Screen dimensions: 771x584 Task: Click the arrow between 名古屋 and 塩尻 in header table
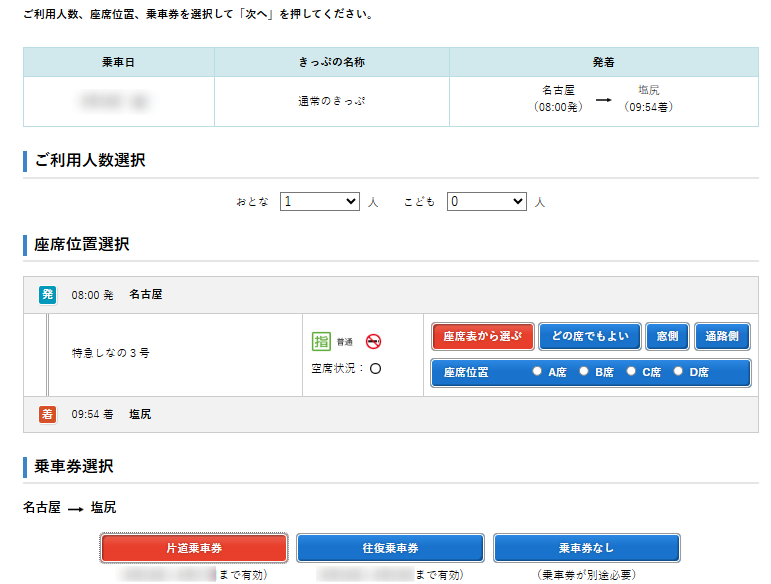[604, 99]
